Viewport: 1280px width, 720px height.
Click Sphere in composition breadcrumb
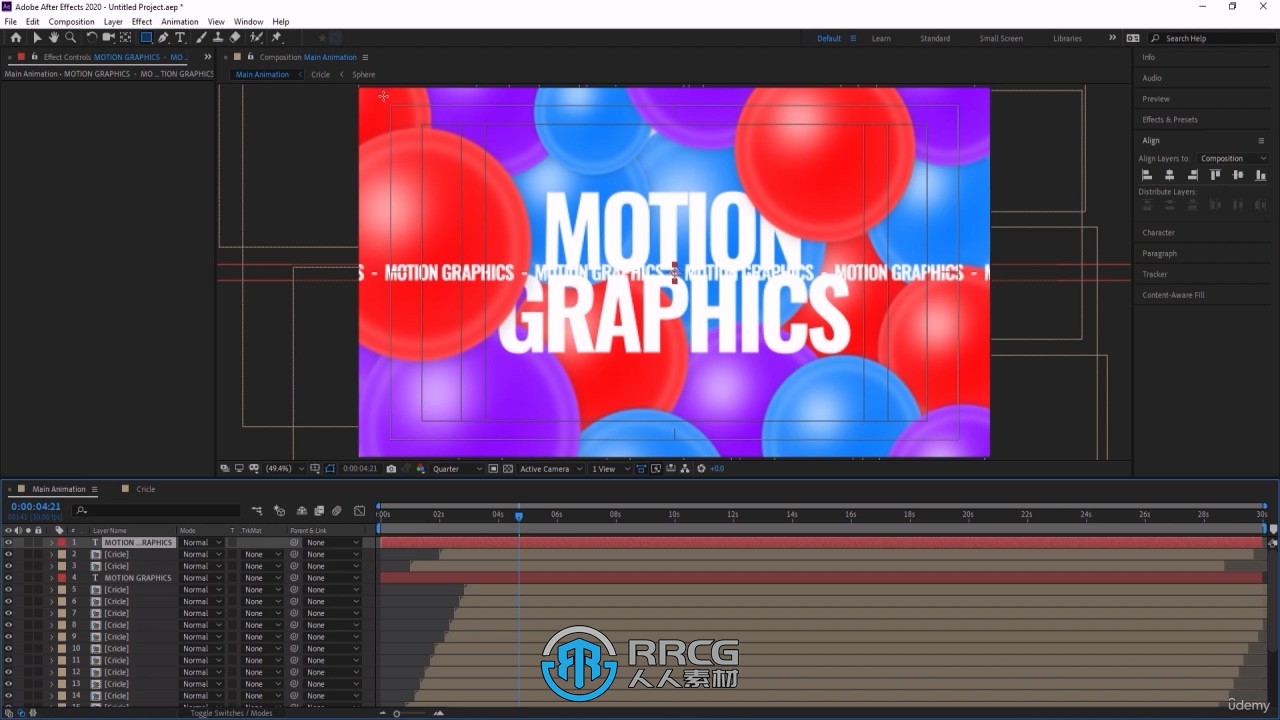364,74
